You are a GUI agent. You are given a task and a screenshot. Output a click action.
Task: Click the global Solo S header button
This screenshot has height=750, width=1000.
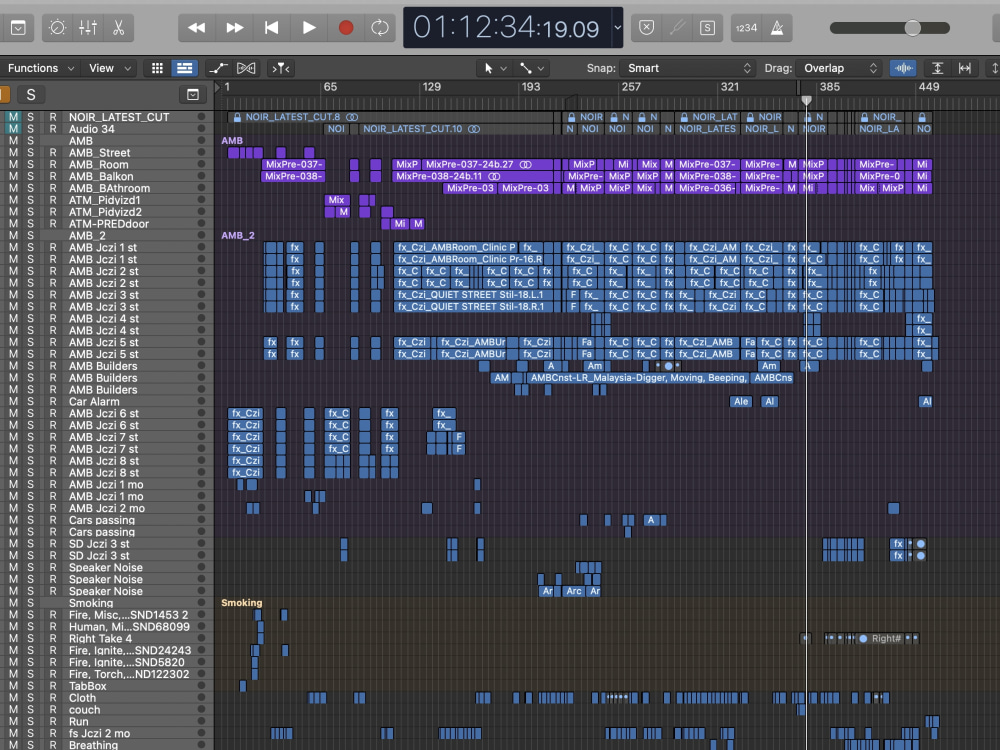coord(31,95)
